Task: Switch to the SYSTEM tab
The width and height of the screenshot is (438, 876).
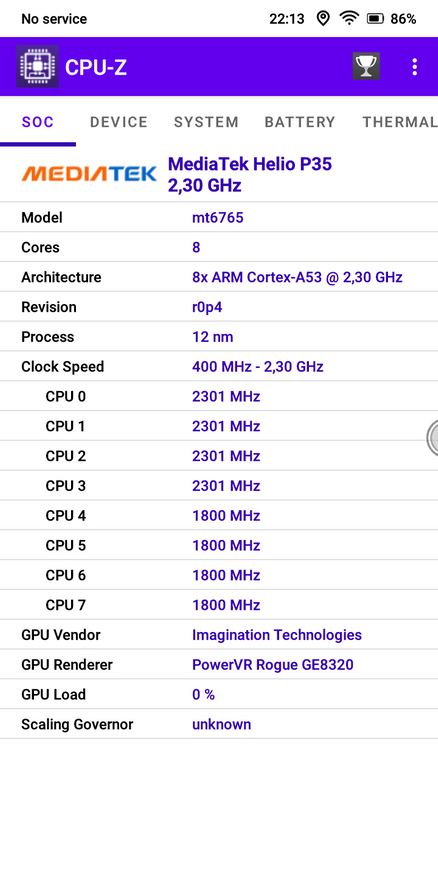Action: point(206,122)
